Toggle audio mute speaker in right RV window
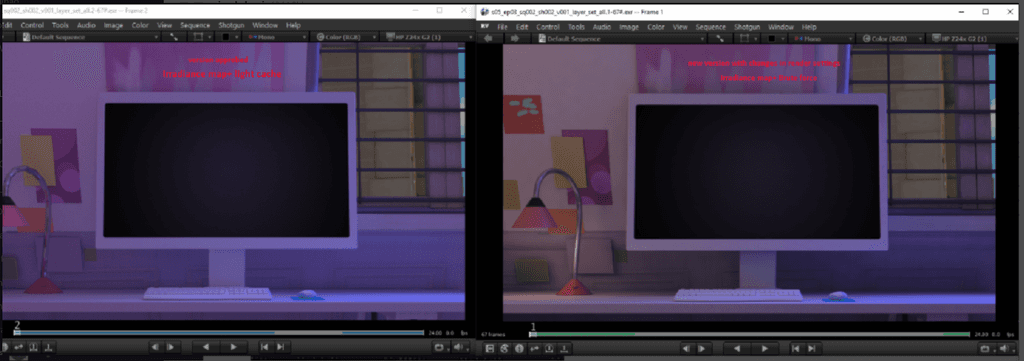 [1004, 349]
